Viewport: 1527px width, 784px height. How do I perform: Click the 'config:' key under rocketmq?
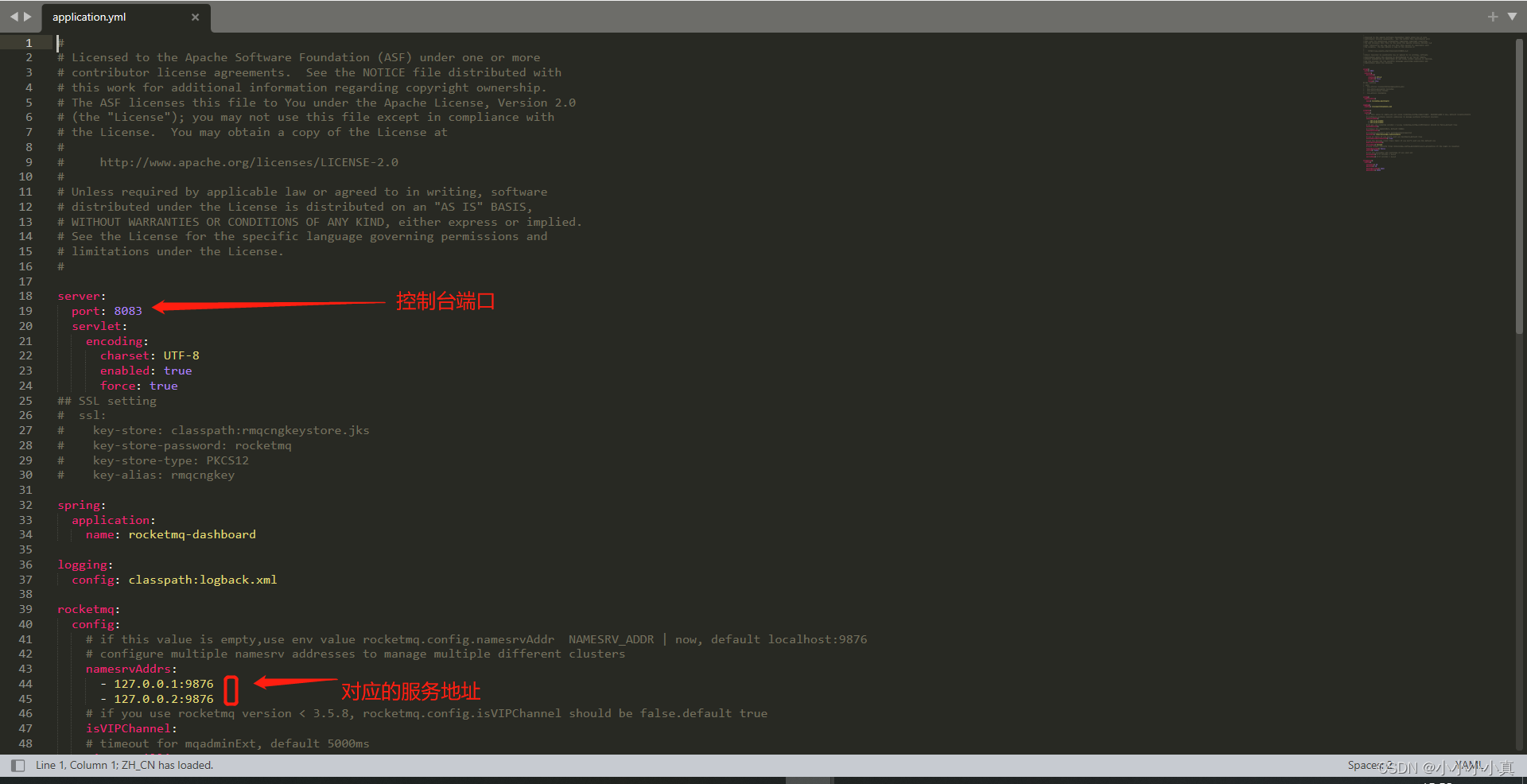tap(95, 624)
